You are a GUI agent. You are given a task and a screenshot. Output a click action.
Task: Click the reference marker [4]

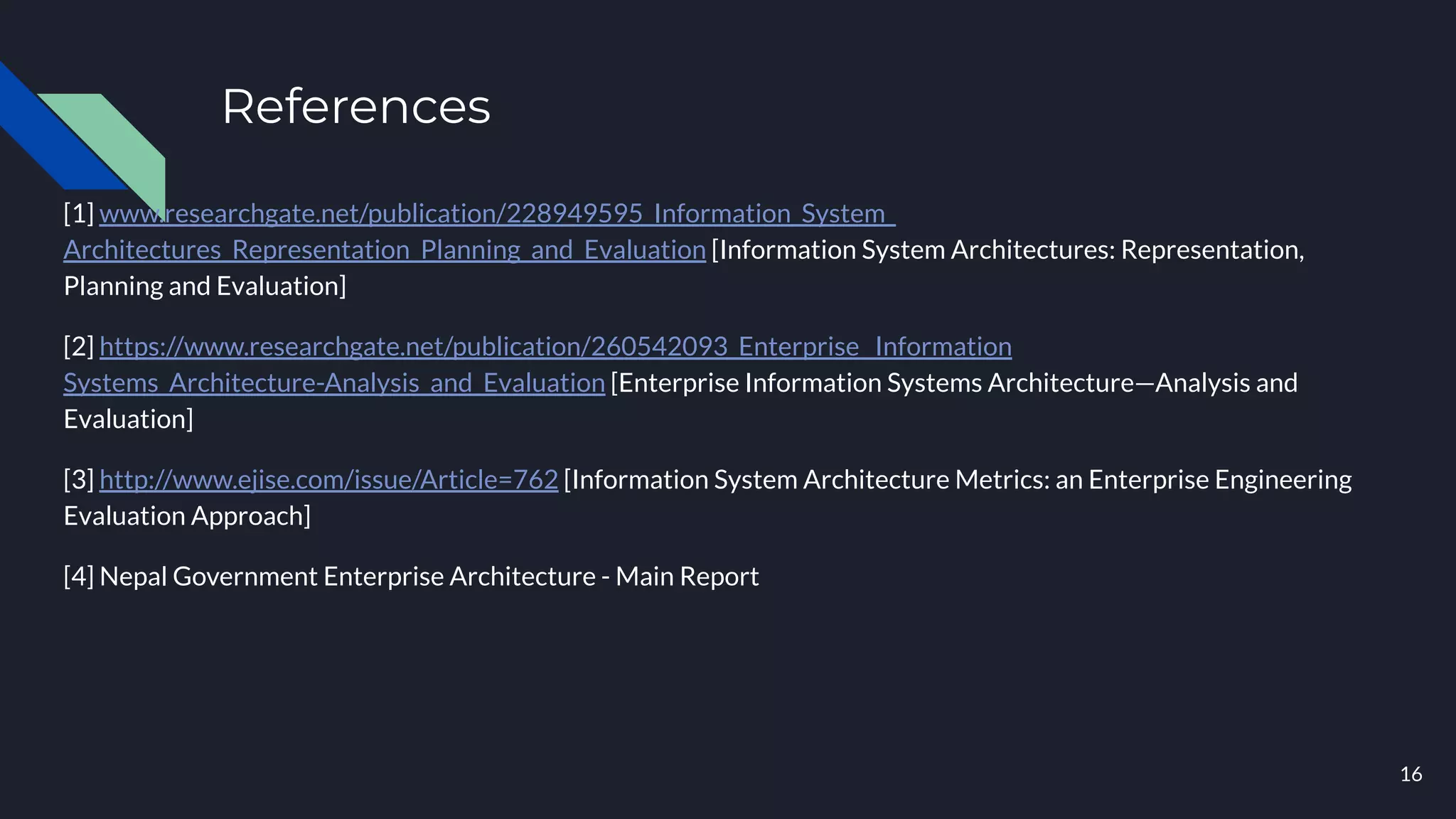[78, 576]
